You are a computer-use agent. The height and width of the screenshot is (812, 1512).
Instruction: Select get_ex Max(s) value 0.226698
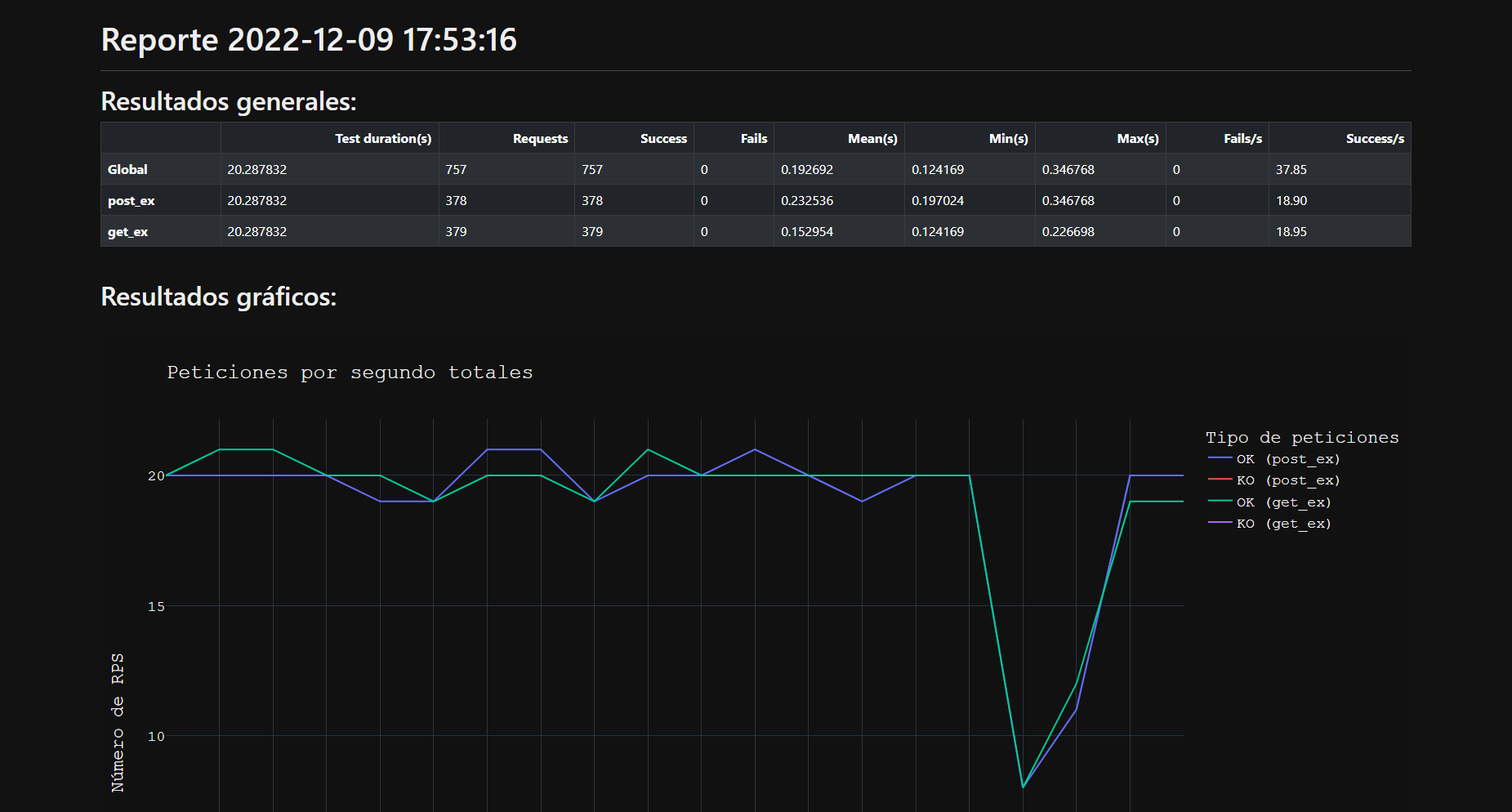1068,232
